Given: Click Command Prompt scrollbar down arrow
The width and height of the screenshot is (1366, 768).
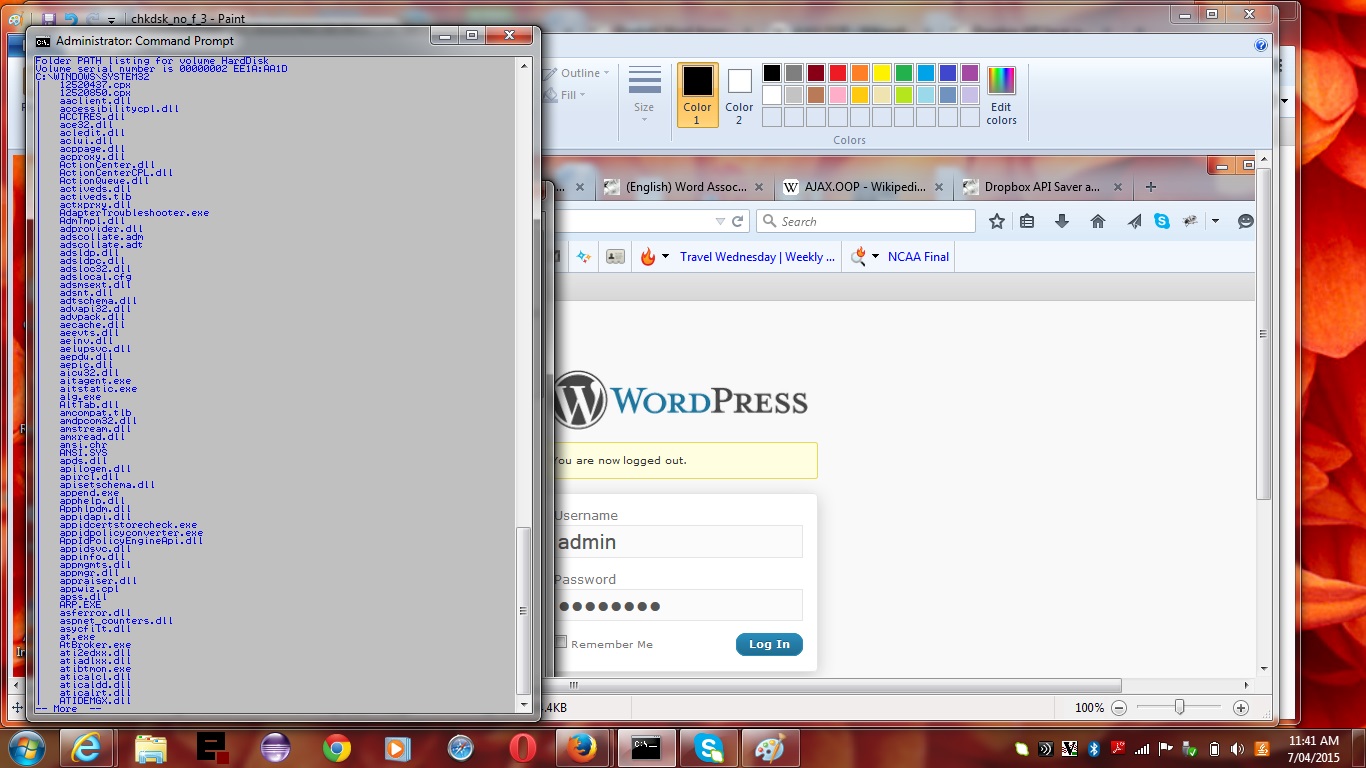Looking at the screenshot, I should pos(524,704).
